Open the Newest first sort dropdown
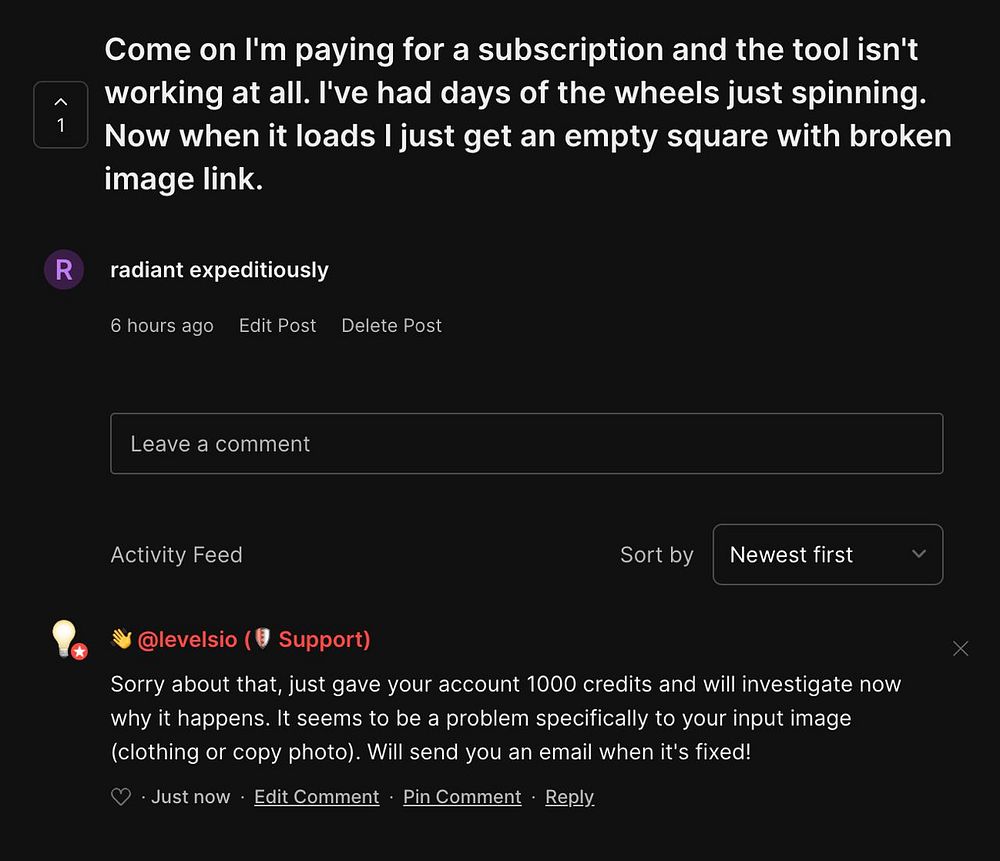1000x861 pixels. [827, 554]
